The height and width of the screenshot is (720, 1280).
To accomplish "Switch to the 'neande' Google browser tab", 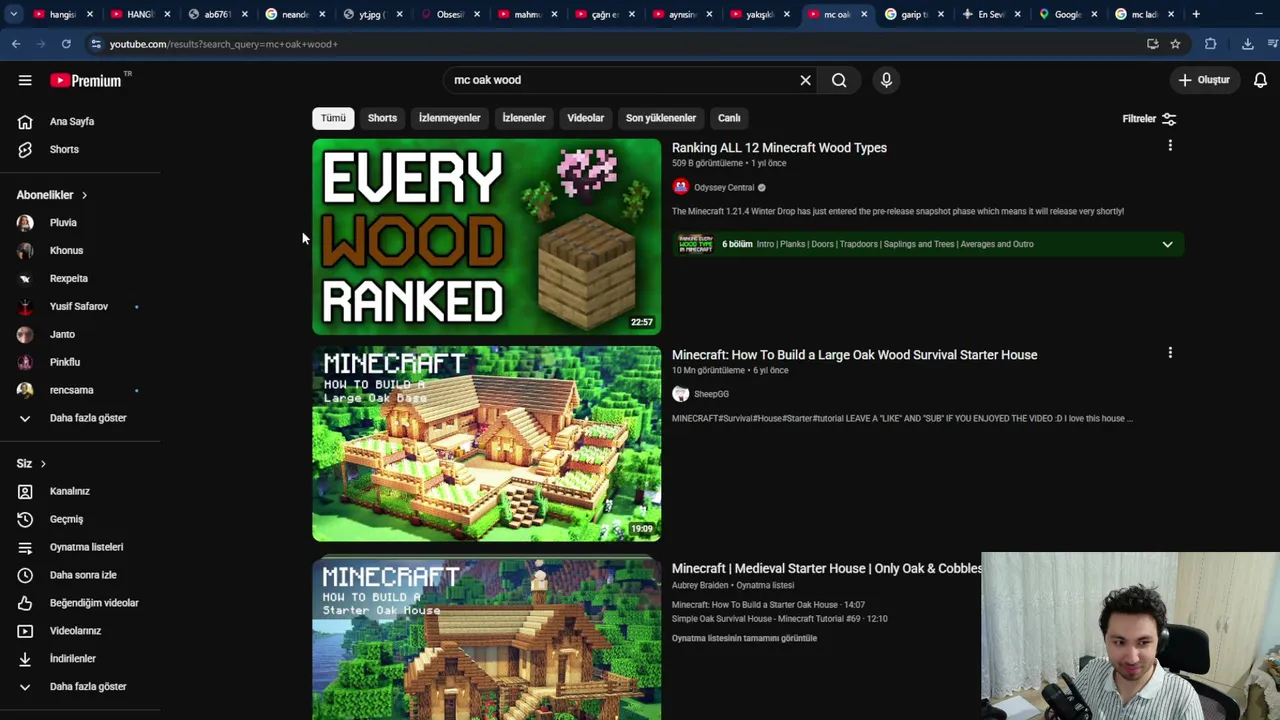I will click(x=293, y=14).
